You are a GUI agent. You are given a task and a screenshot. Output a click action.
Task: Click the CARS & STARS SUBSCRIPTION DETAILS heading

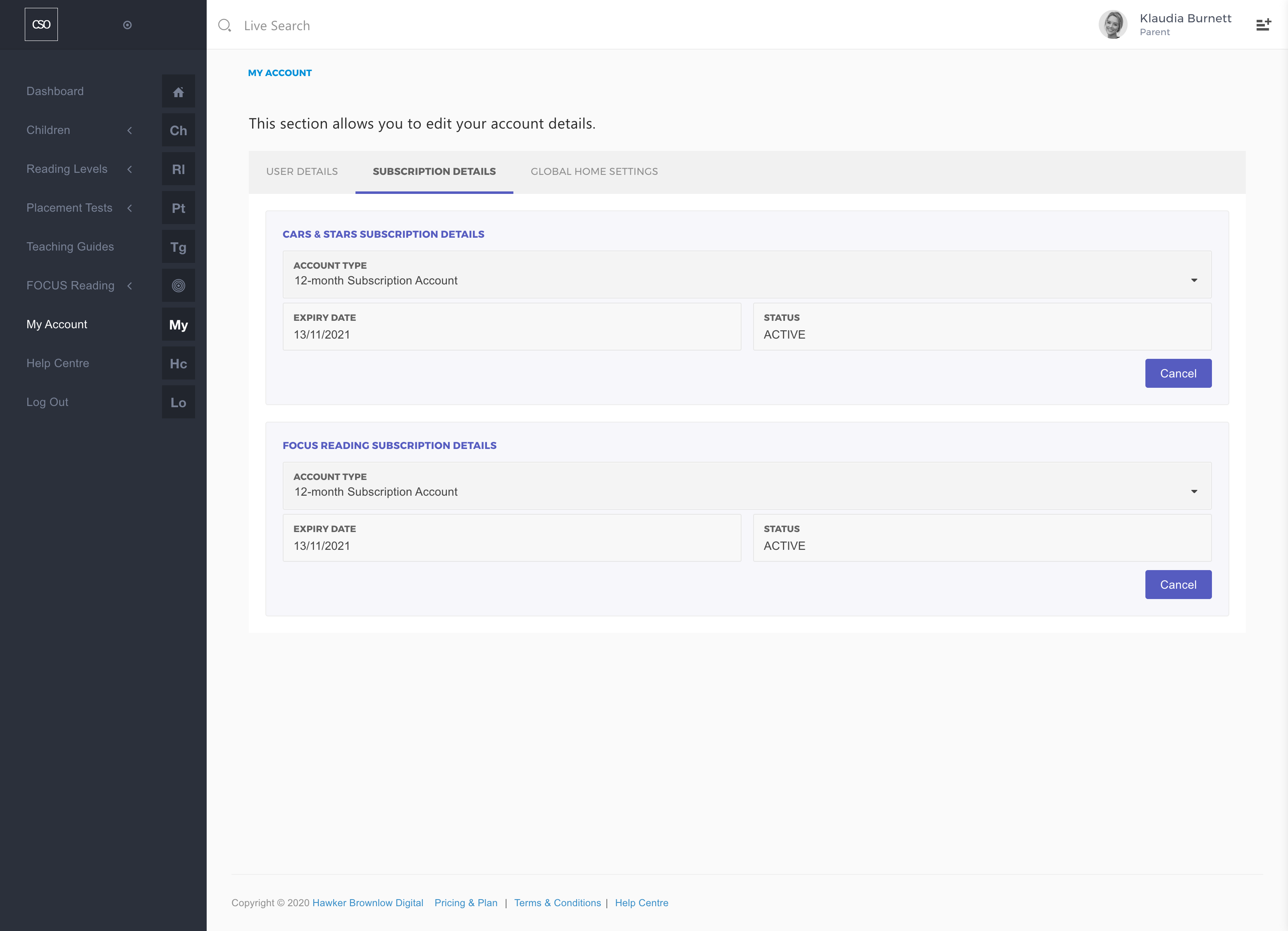click(383, 234)
